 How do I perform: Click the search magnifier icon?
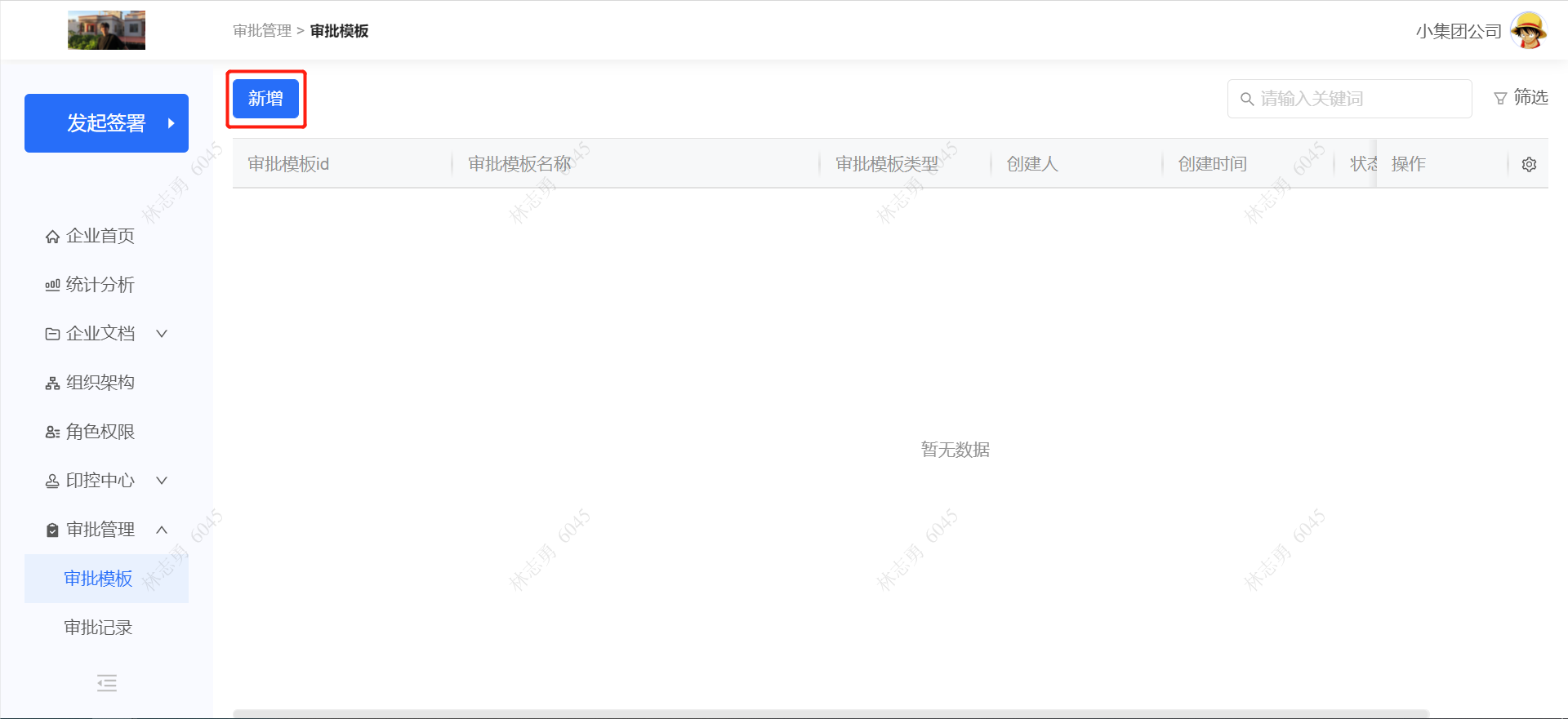(x=1247, y=99)
